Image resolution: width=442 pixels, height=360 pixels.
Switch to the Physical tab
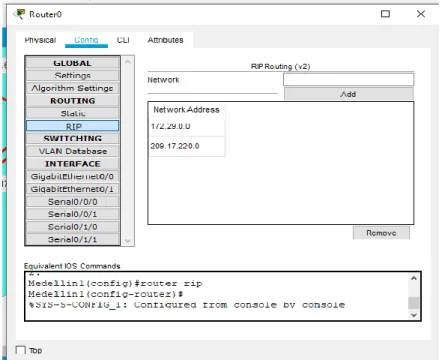40,40
